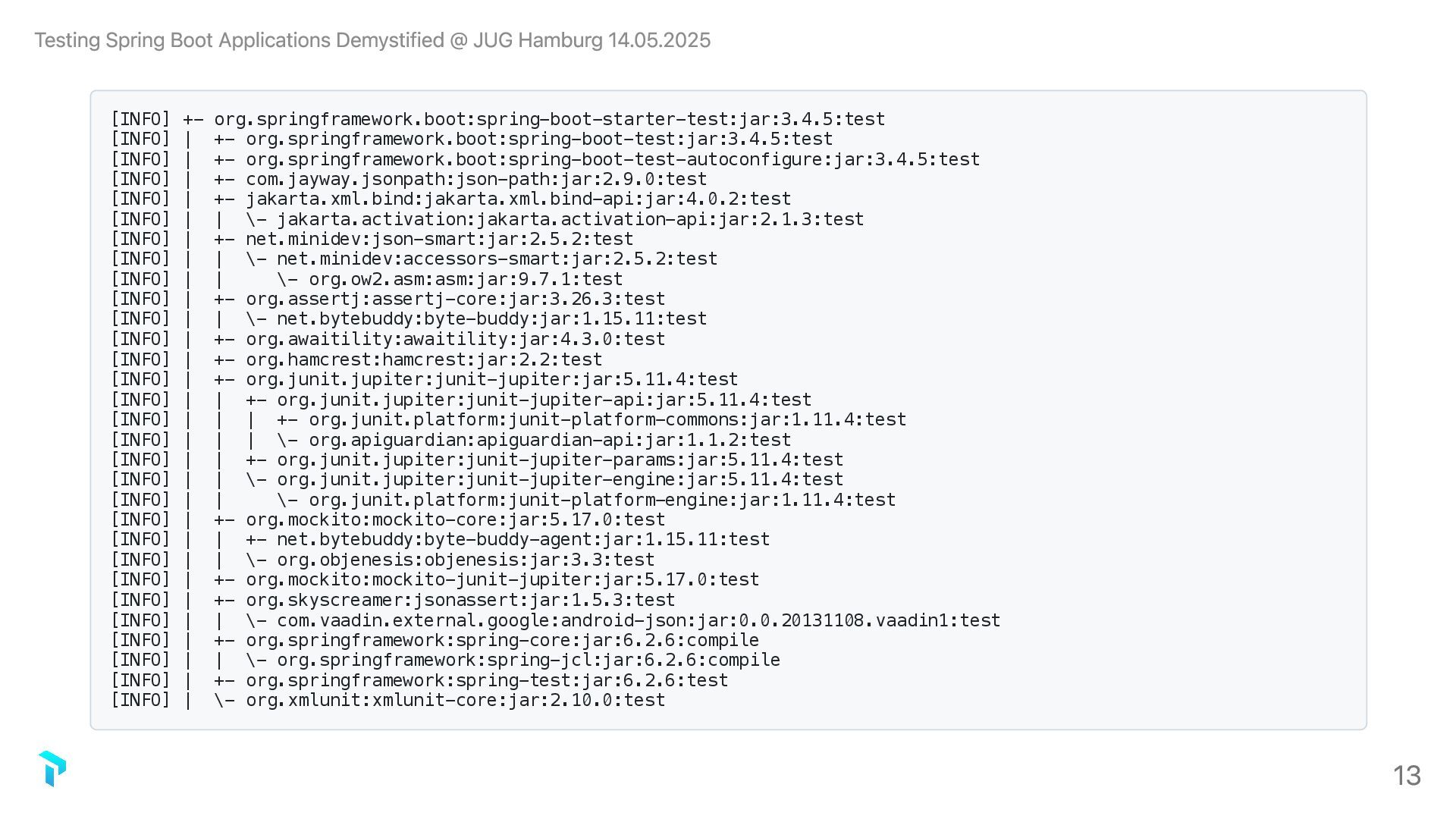Select the spring-boot-starter-test root dependency line
This screenshot has width=1456, height=819.
coord(549,120)
